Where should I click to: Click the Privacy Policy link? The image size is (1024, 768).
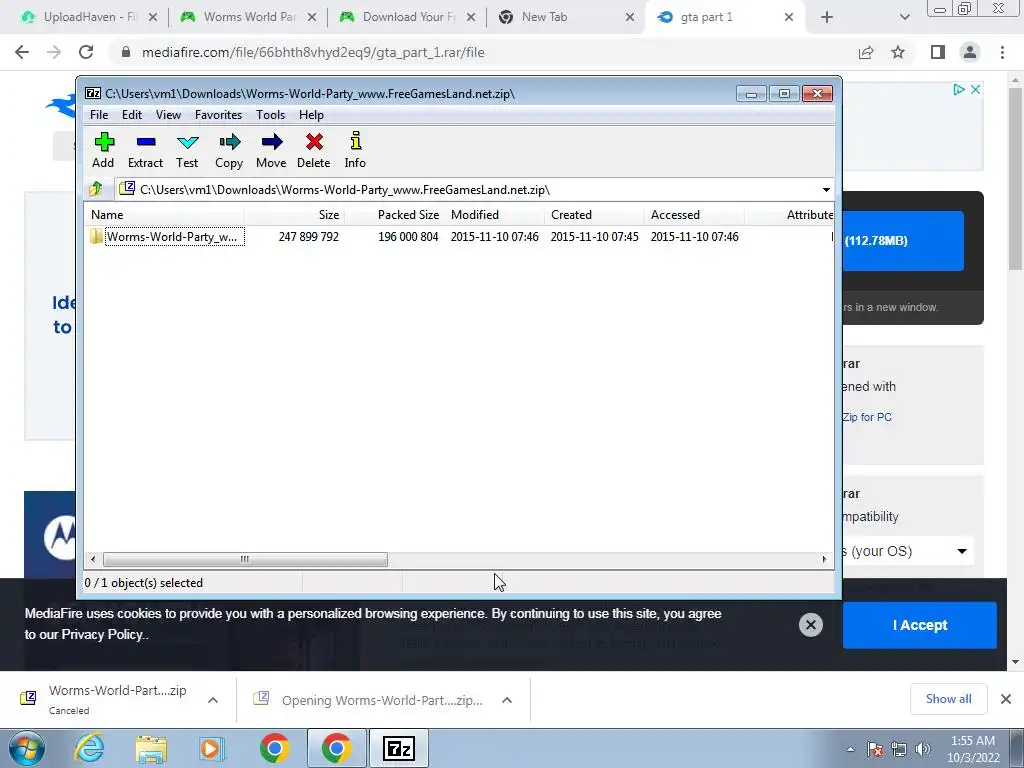point(102,634)
